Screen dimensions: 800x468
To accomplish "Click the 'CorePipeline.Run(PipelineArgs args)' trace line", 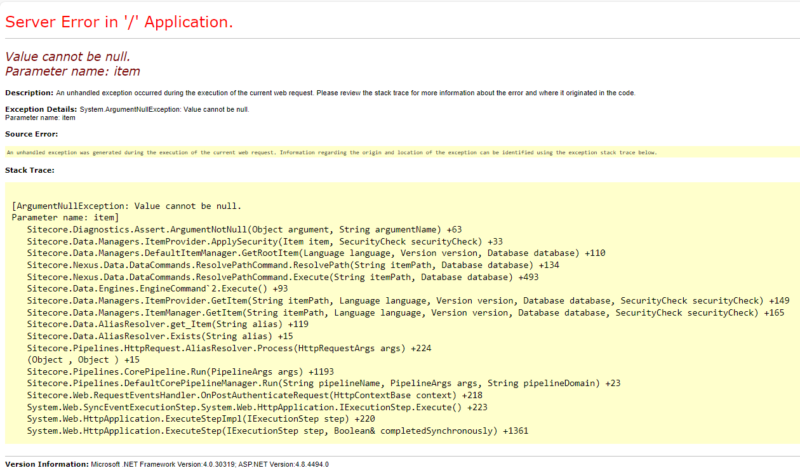I will click(x=181, y=372).
